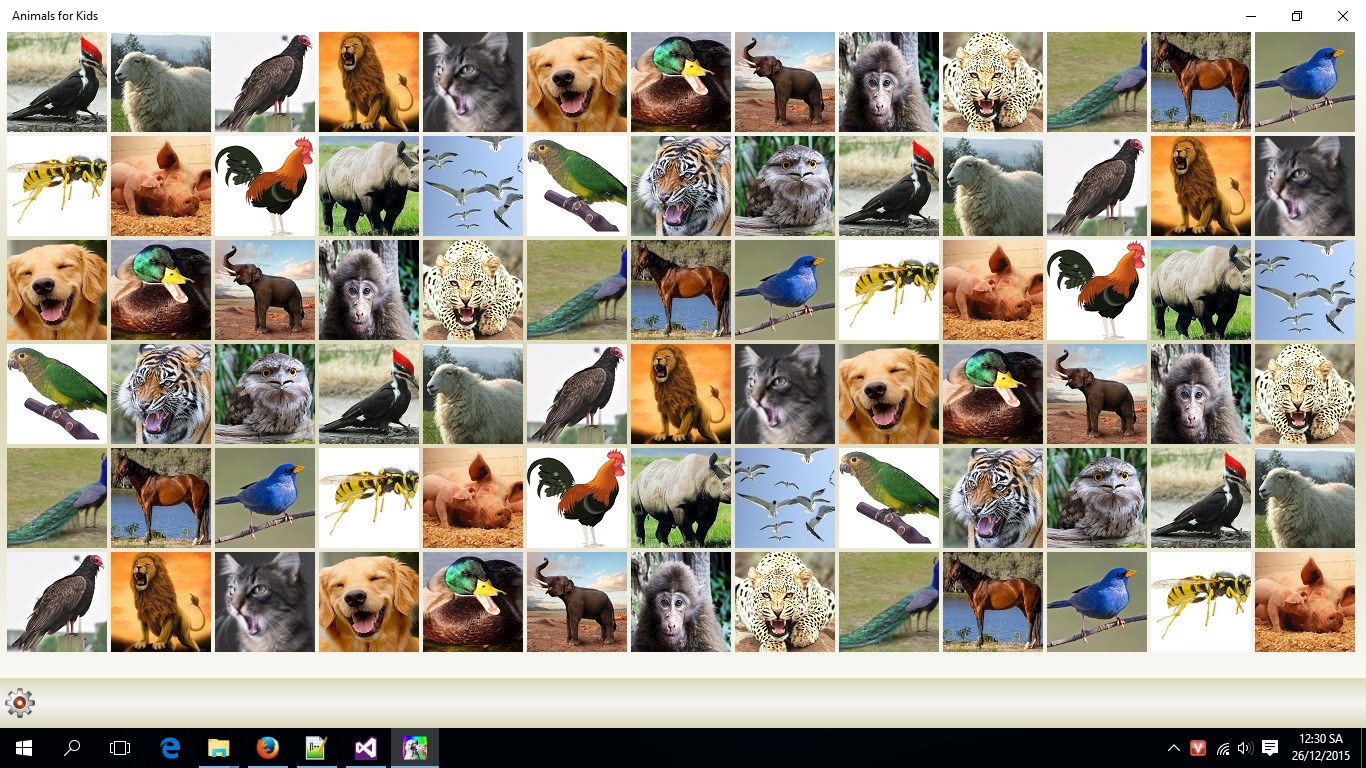Open the Start menu
The image size is (1366, 768).
(22, 747)
